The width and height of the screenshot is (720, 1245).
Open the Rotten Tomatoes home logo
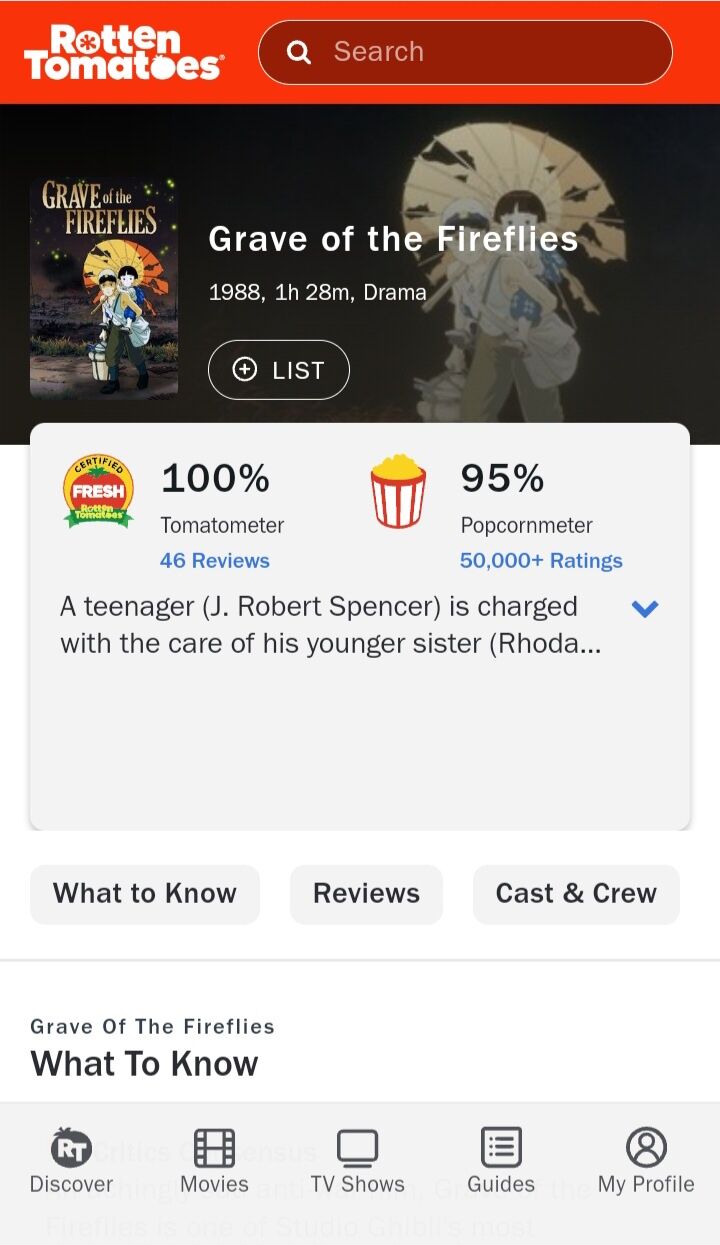[124, 53]
